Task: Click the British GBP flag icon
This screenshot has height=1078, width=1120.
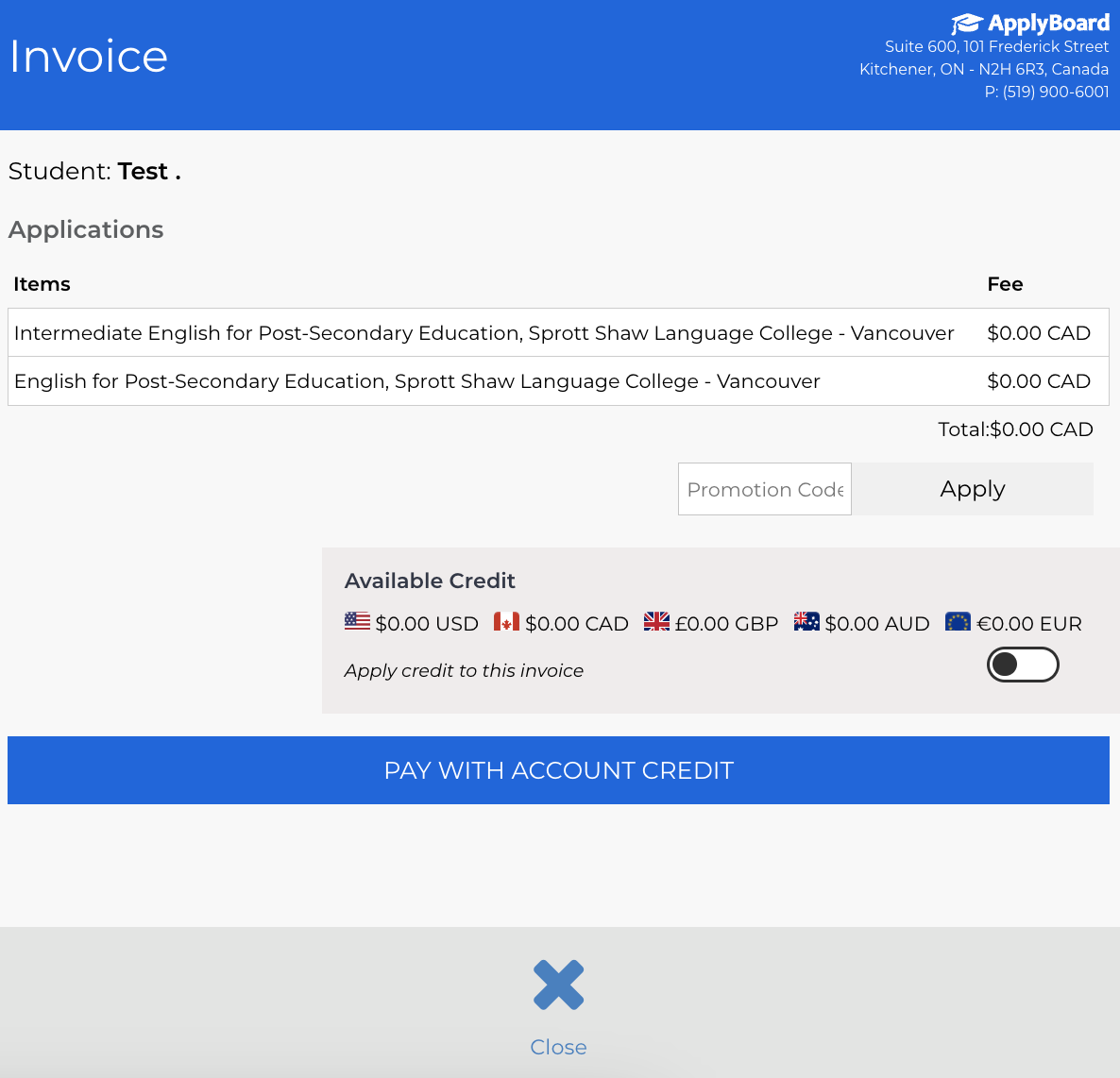Action: 657,621
